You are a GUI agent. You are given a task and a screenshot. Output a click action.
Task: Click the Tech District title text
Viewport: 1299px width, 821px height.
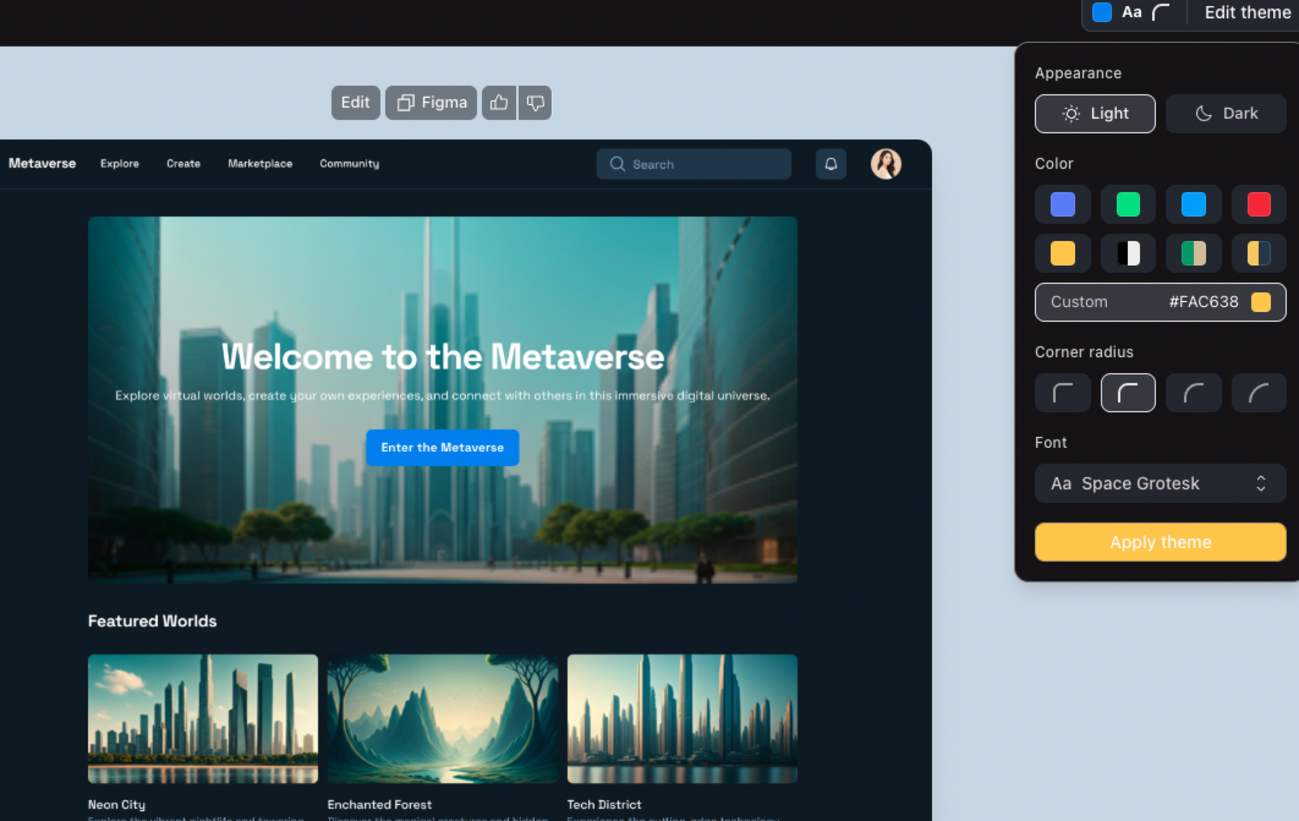point(604,805)
